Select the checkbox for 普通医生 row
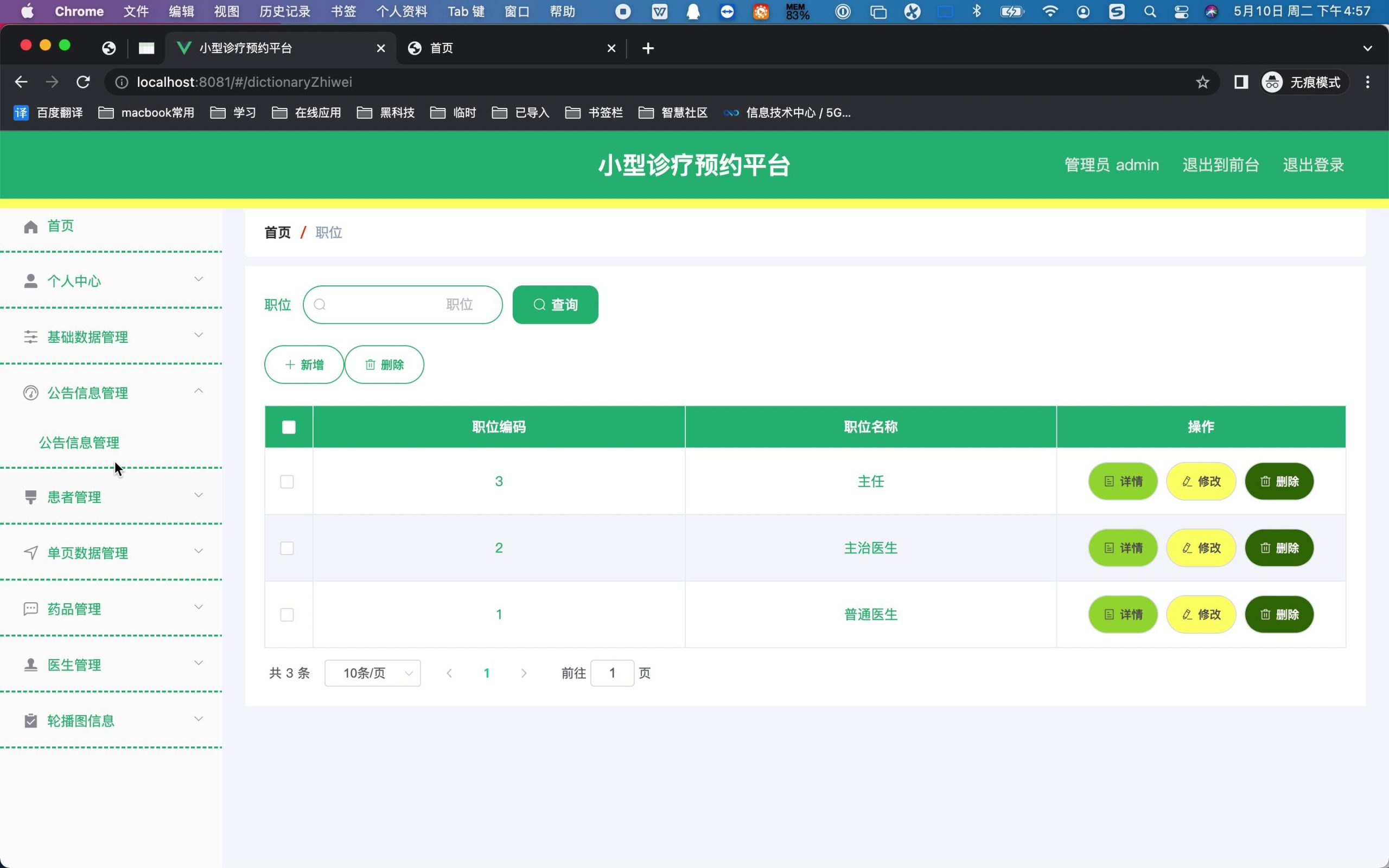 pos(287,615)
